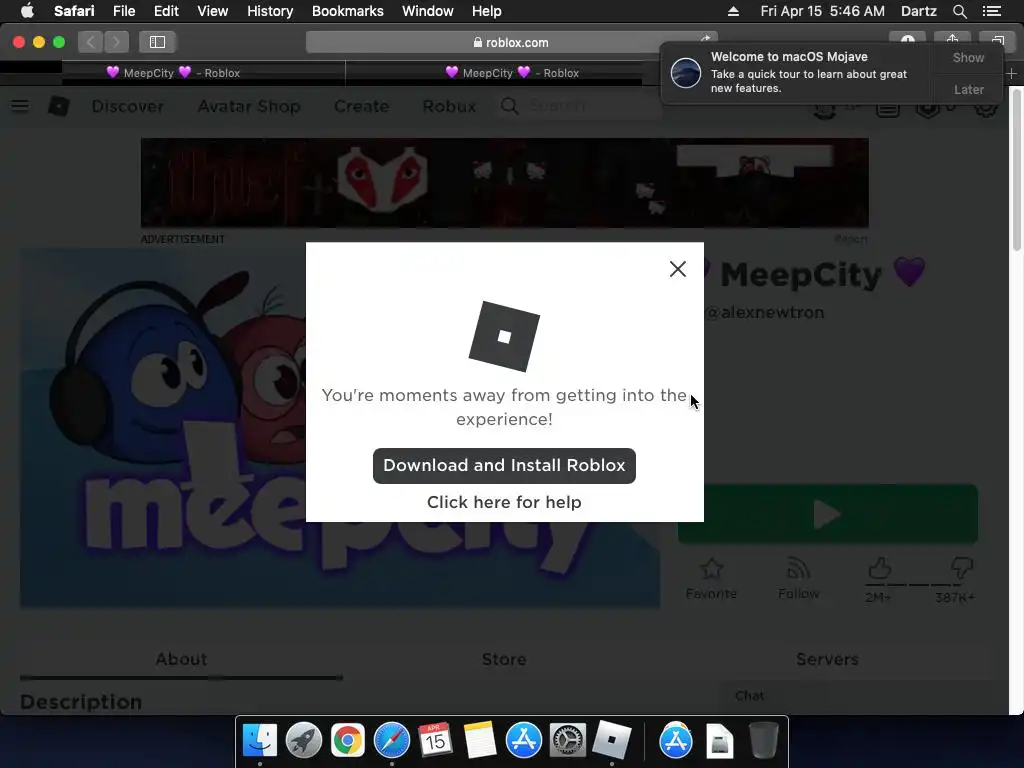Switch to the second MeepCity tab

512,72
